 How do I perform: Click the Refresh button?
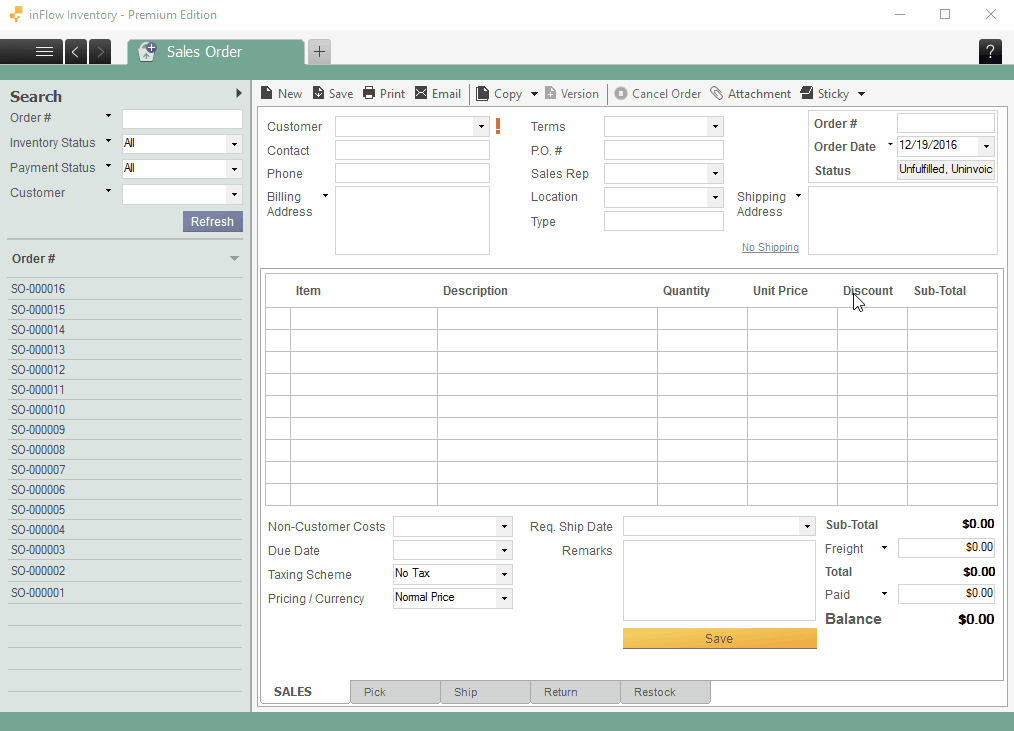point(213,222)
